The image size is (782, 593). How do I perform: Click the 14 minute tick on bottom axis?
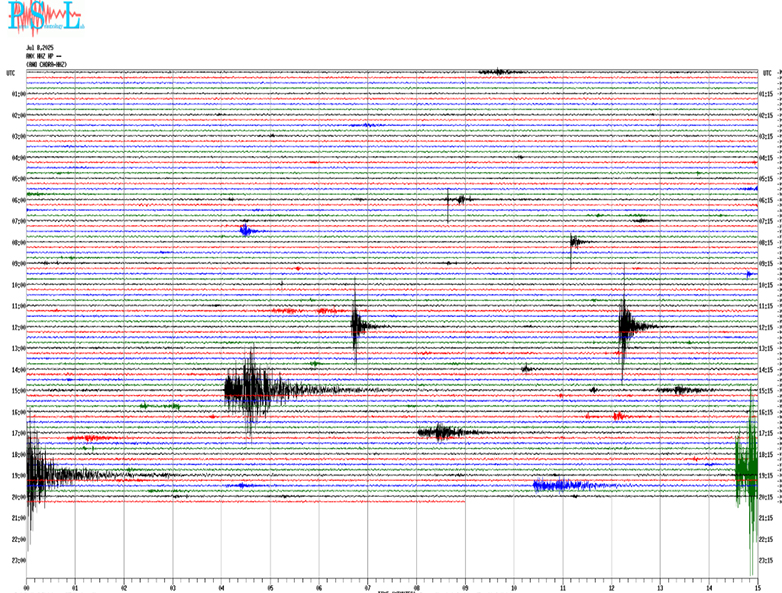709,587
